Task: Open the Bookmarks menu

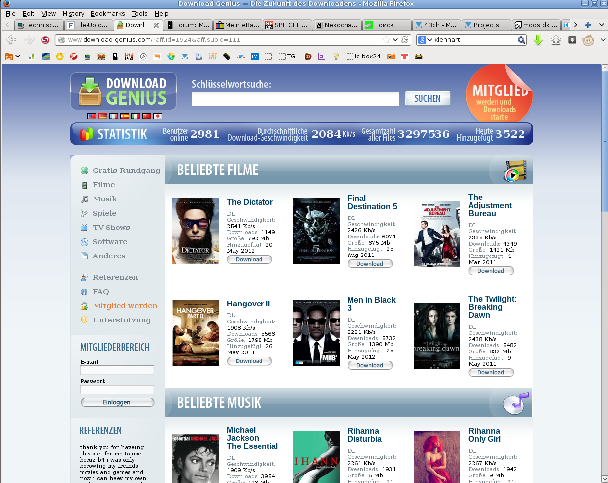Action: [107, 14]
